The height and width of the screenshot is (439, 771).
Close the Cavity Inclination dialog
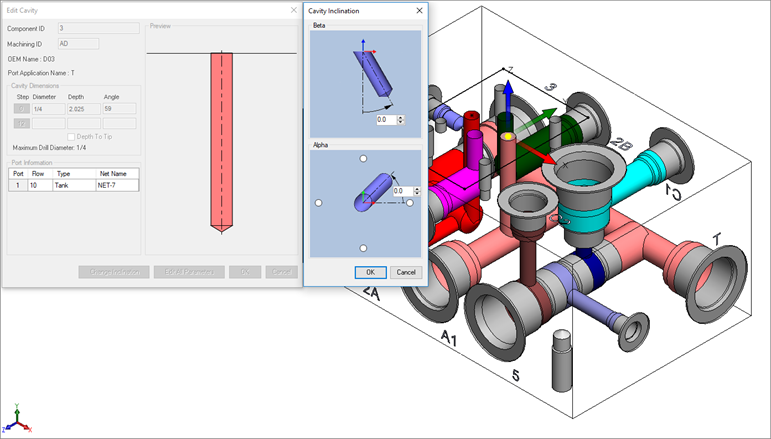[x=418, y=10]
